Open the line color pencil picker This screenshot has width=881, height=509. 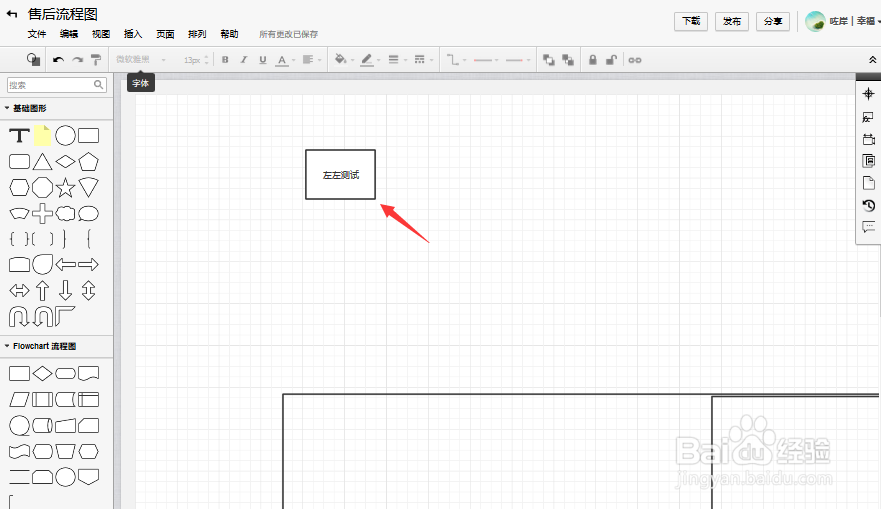coord(370,60)
